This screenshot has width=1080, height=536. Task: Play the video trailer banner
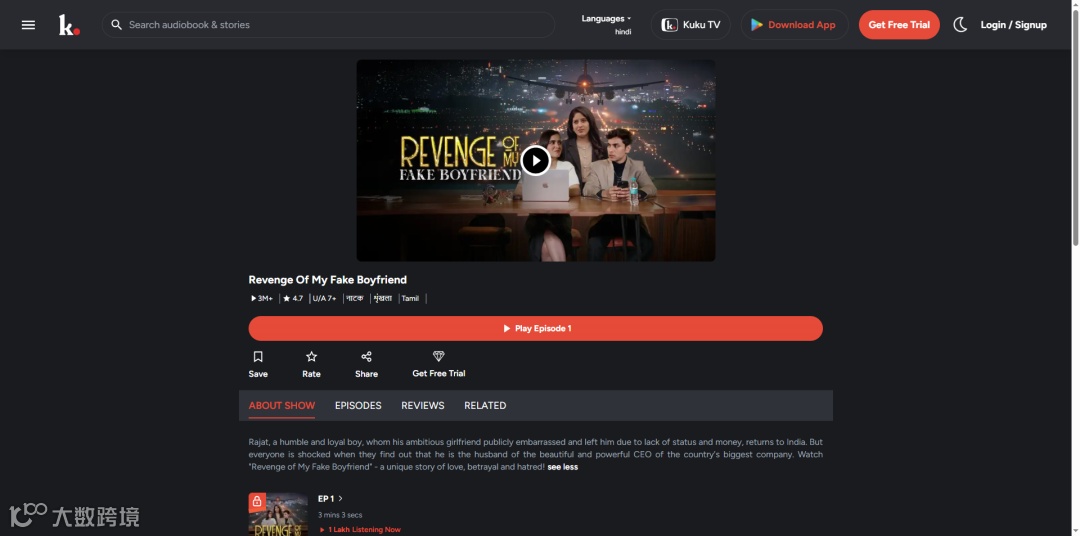pyautogui.click(x=535, y=161)
